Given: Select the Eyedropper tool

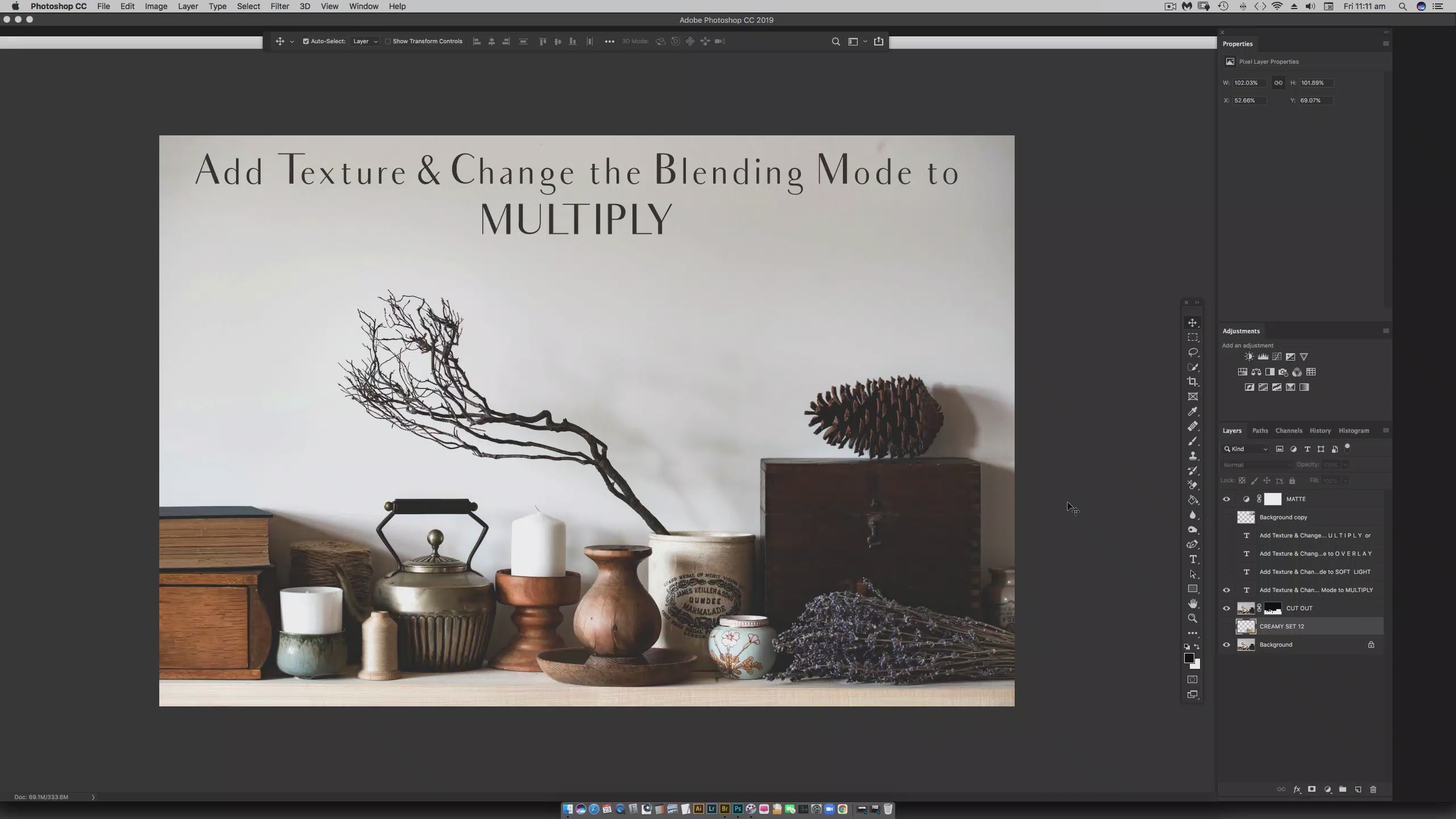Looking at the screenshot, I should [1193, 411].
